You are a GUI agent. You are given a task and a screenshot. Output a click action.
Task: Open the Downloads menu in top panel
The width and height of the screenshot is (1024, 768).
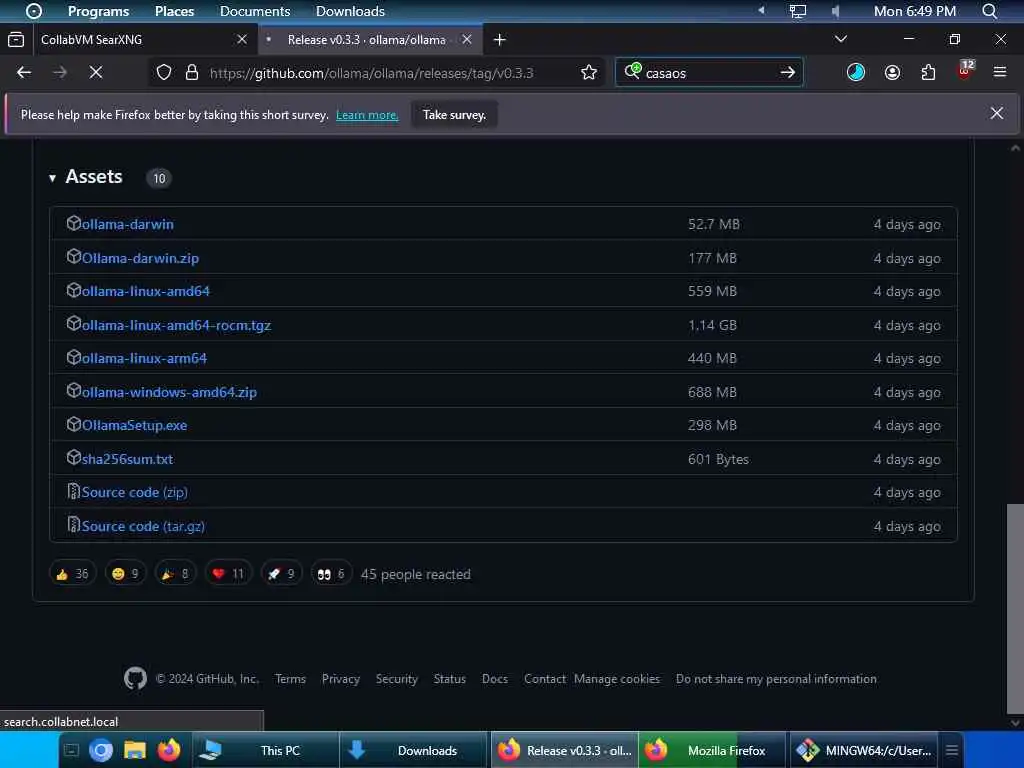coord(350,11)
